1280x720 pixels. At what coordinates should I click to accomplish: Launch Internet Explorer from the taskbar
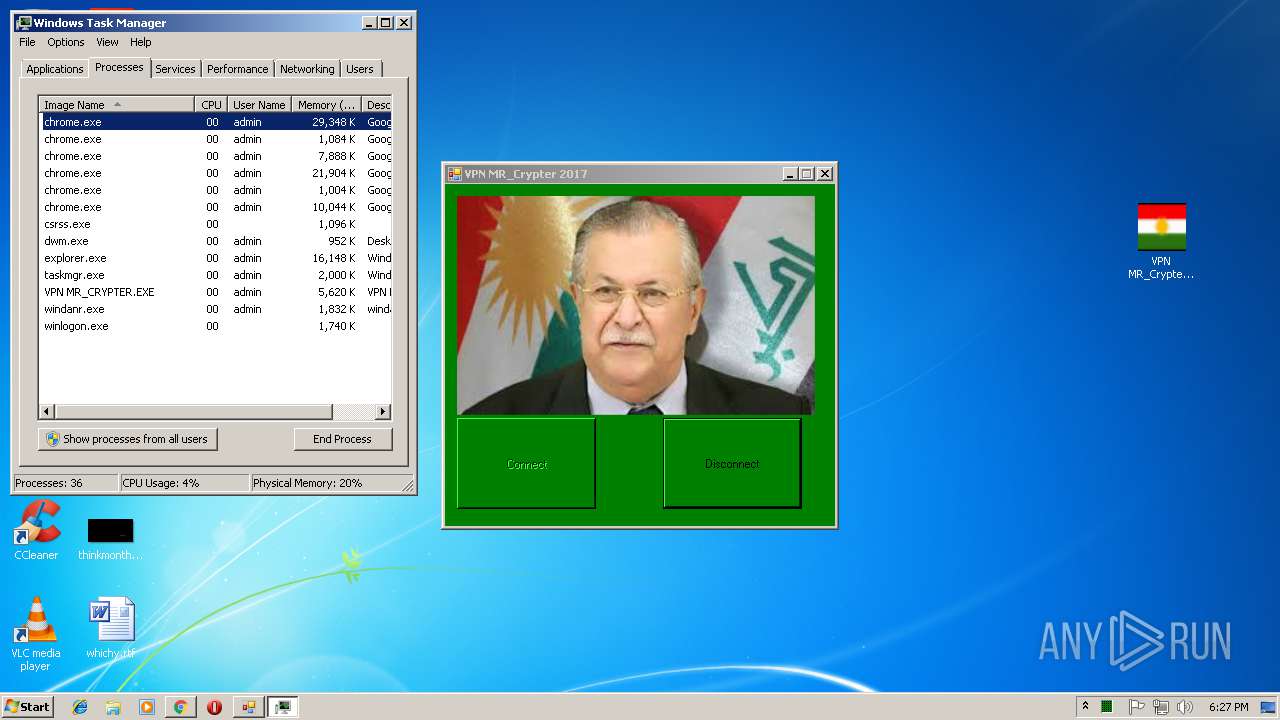pyautogui.click(x=80, y=707)
